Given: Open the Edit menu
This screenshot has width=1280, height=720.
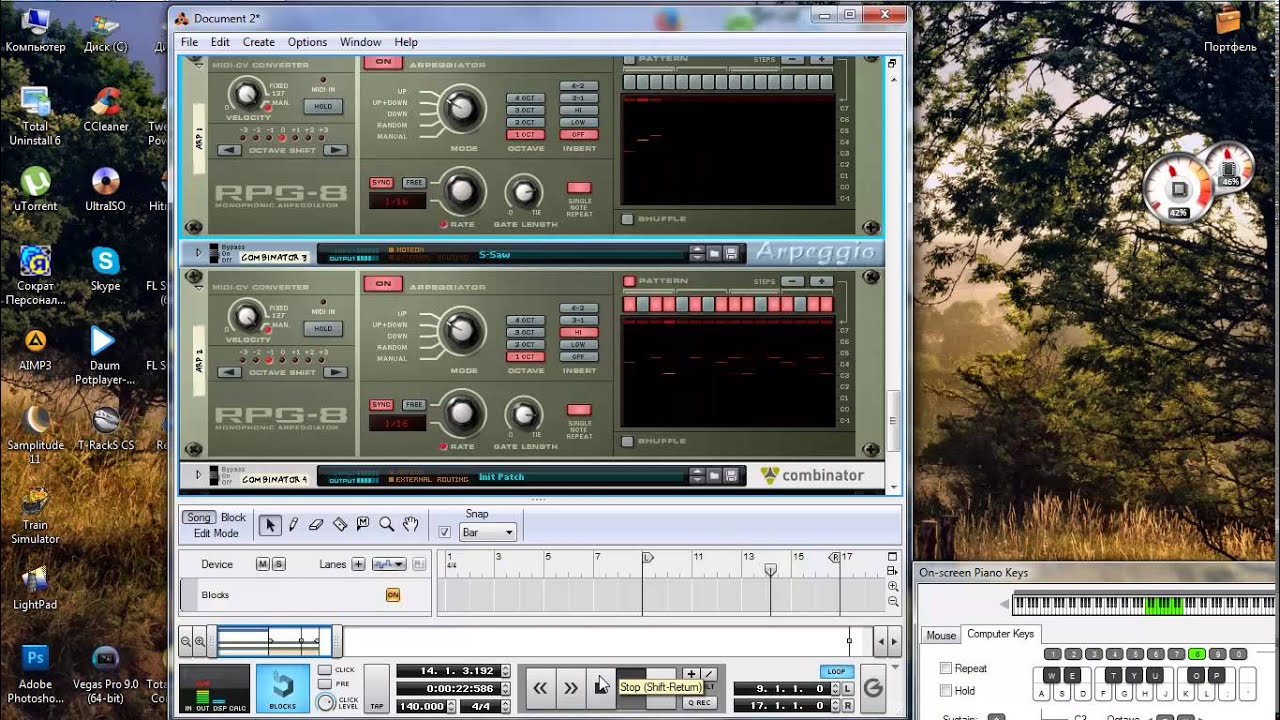Looking at the screenshot, I should click(x=220, y=42).
